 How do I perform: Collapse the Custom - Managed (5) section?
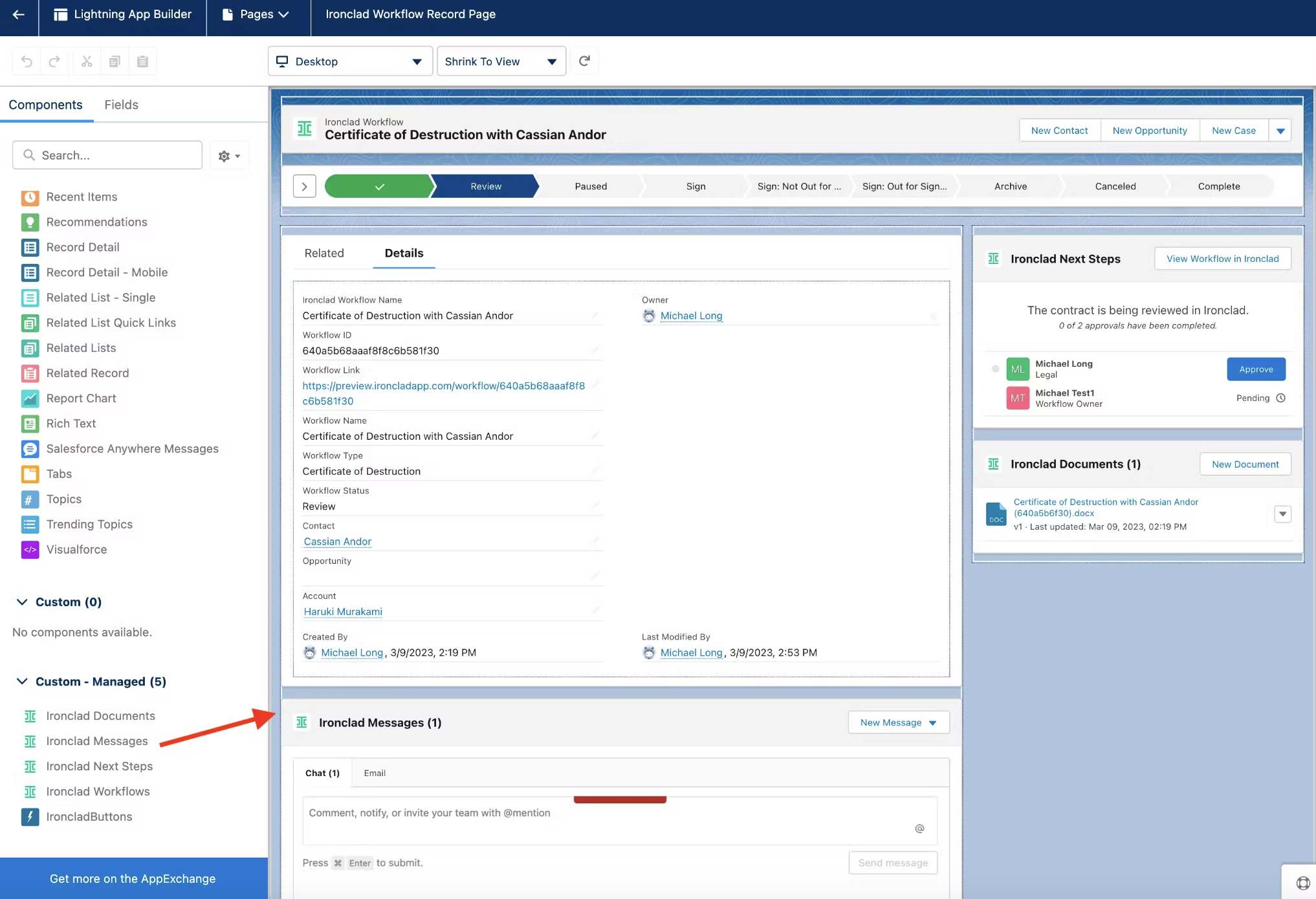(22, 682)
